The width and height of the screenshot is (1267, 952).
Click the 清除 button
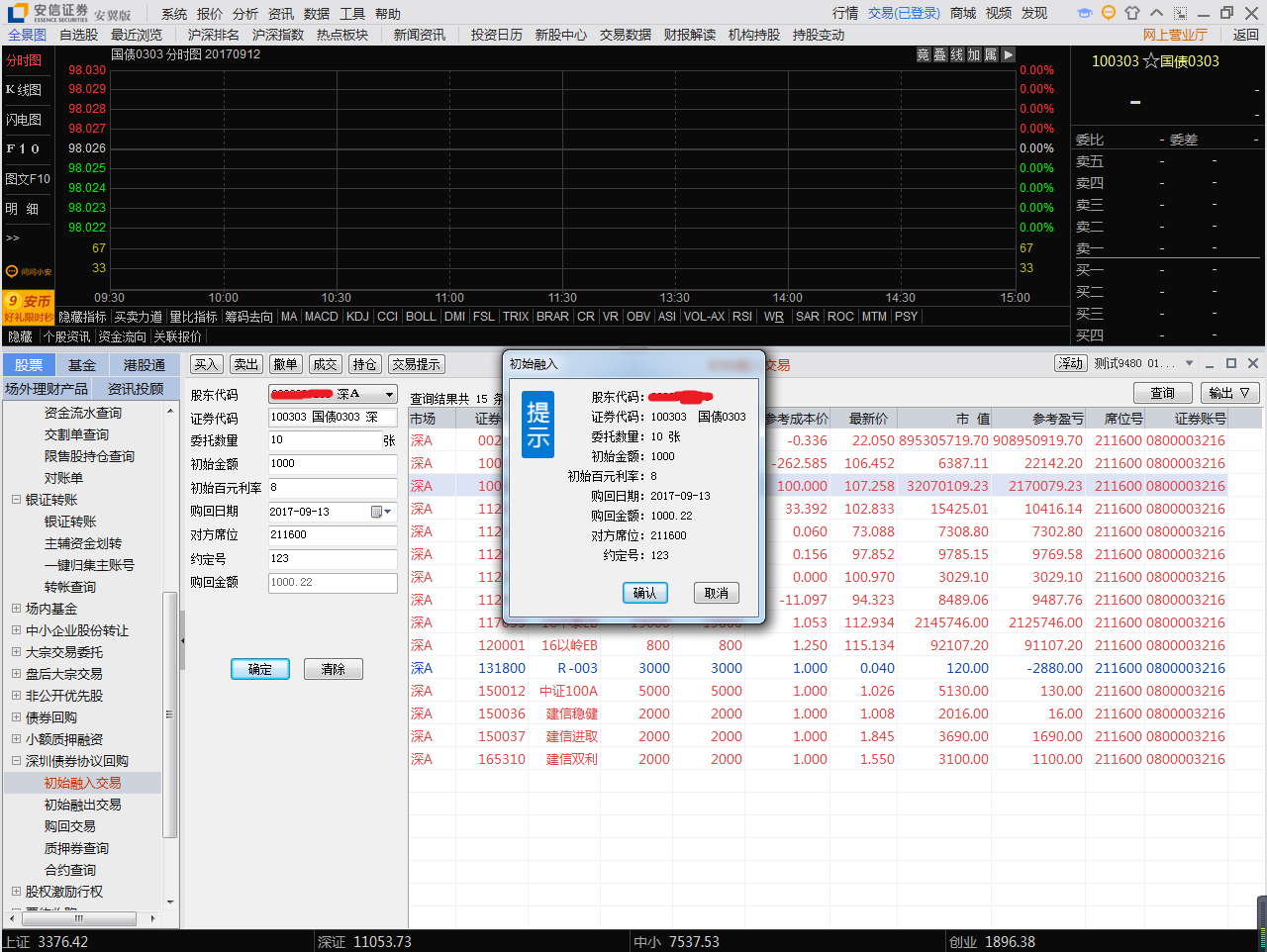click(x=334, y=669)
